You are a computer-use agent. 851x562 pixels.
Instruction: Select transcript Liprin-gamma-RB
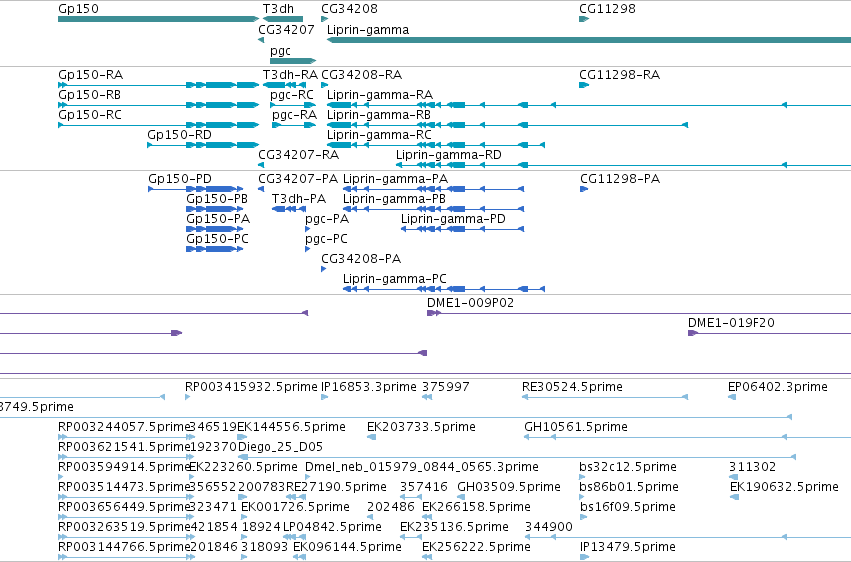point(507,125)
